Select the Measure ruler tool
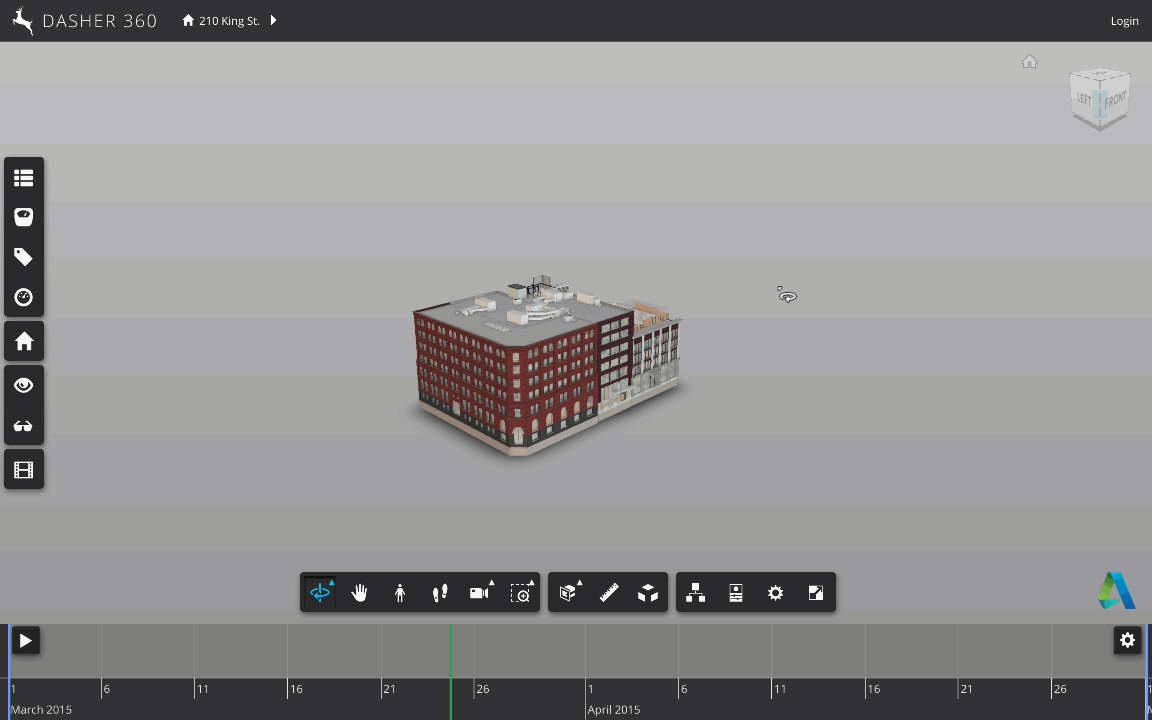Image resolution: width=1152 pixels, height=720 pixels. click(x=608, y=593)
